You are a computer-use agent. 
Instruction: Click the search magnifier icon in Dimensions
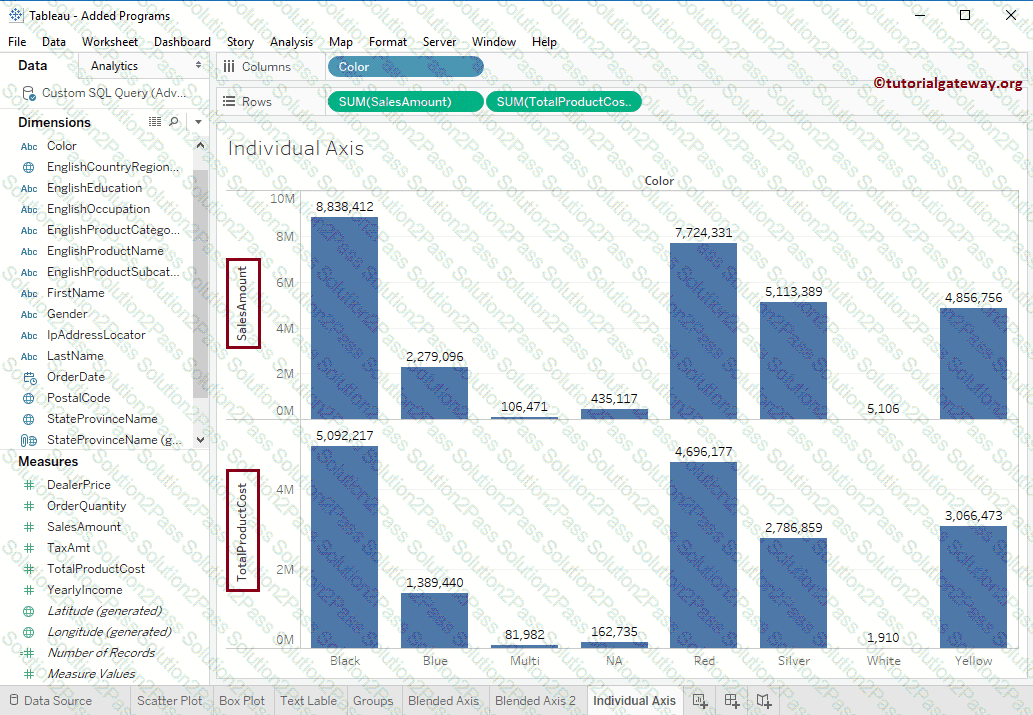click(x=174, y=121)
